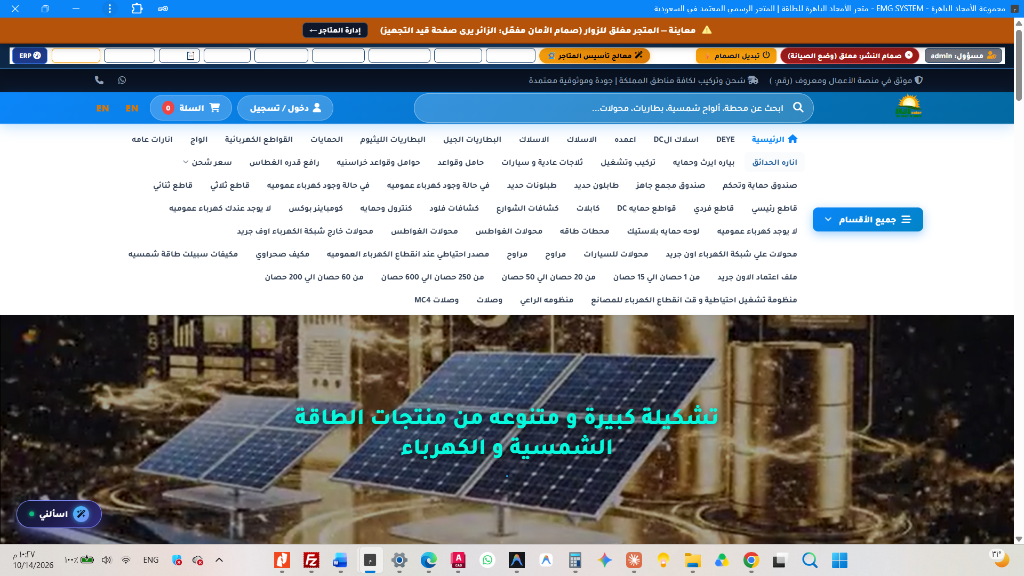The height and width of the screenshot is (576, 1024).
Task: Click the taskbar search magnifier
Action: coord(810,560)
